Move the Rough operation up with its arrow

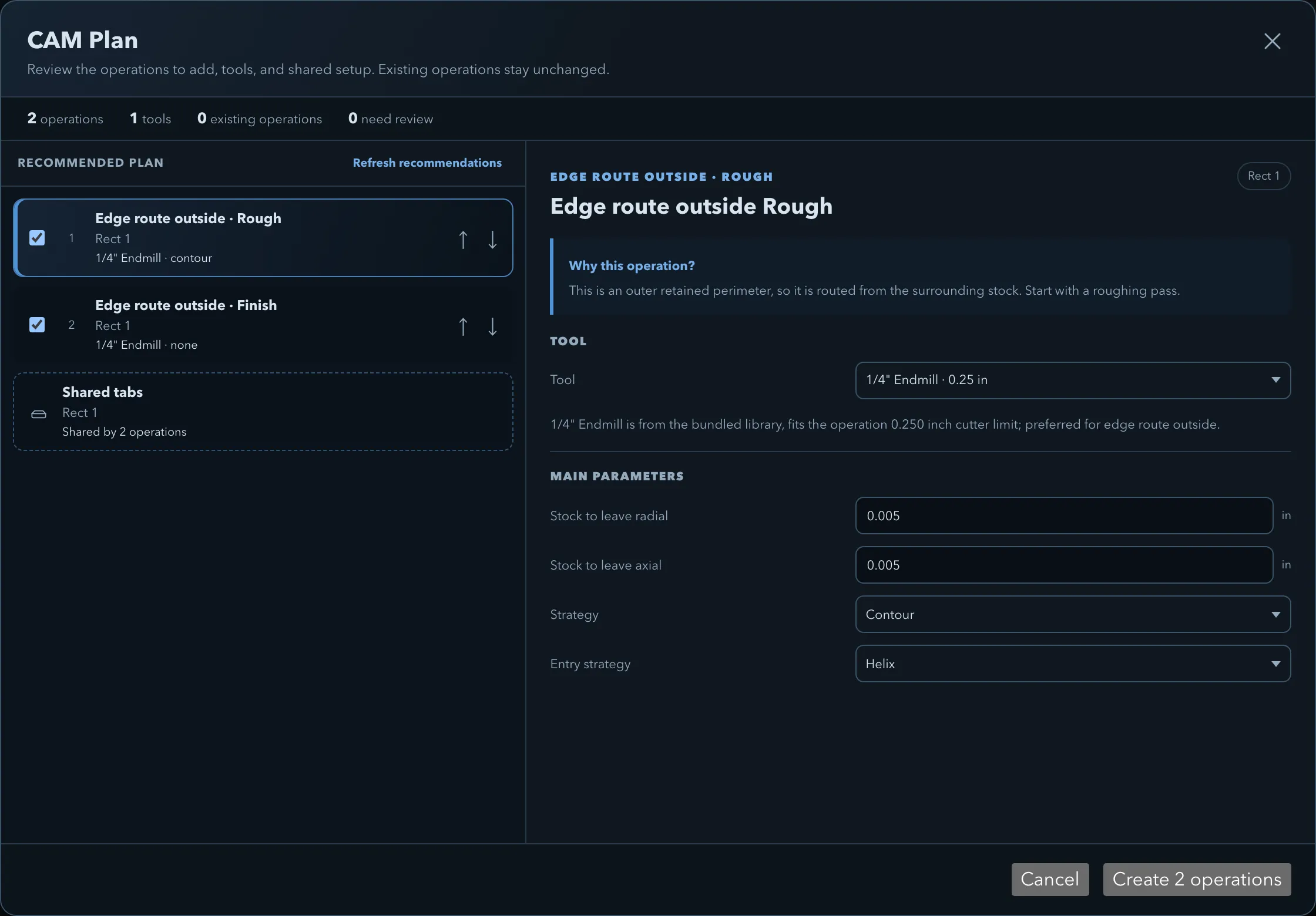463,240
